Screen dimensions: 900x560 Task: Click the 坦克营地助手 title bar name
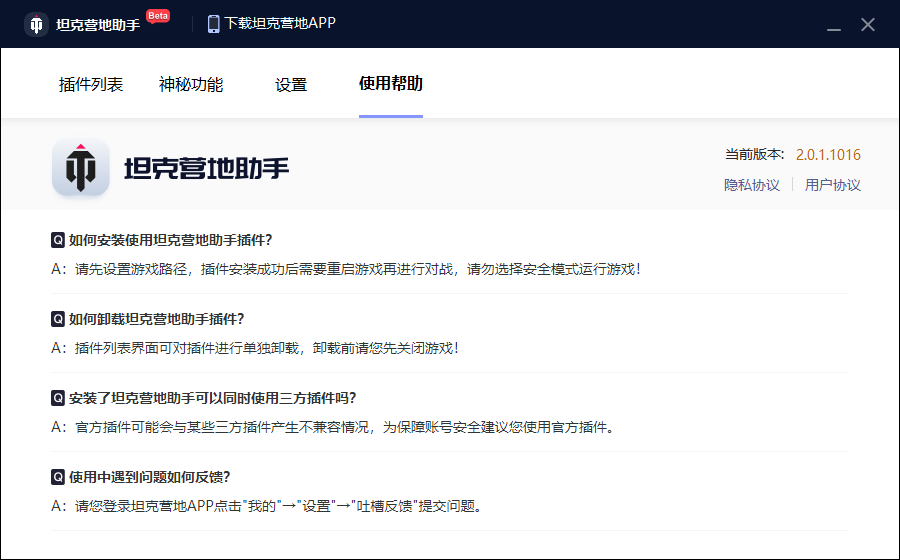tap(98, 25)
